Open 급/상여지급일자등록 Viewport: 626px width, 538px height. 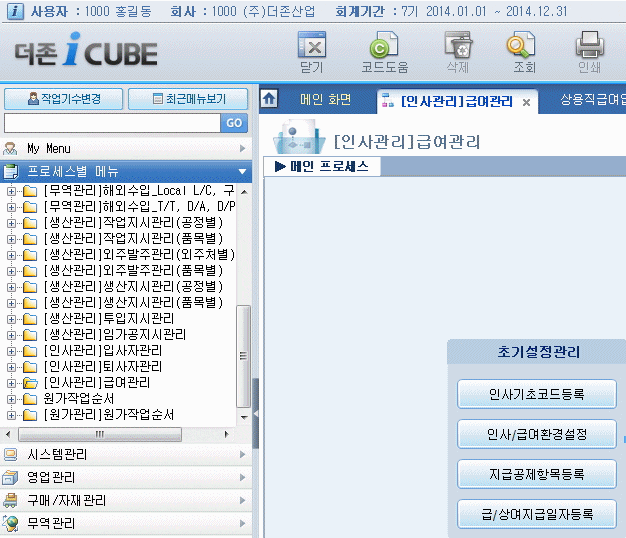coord(537,514)
